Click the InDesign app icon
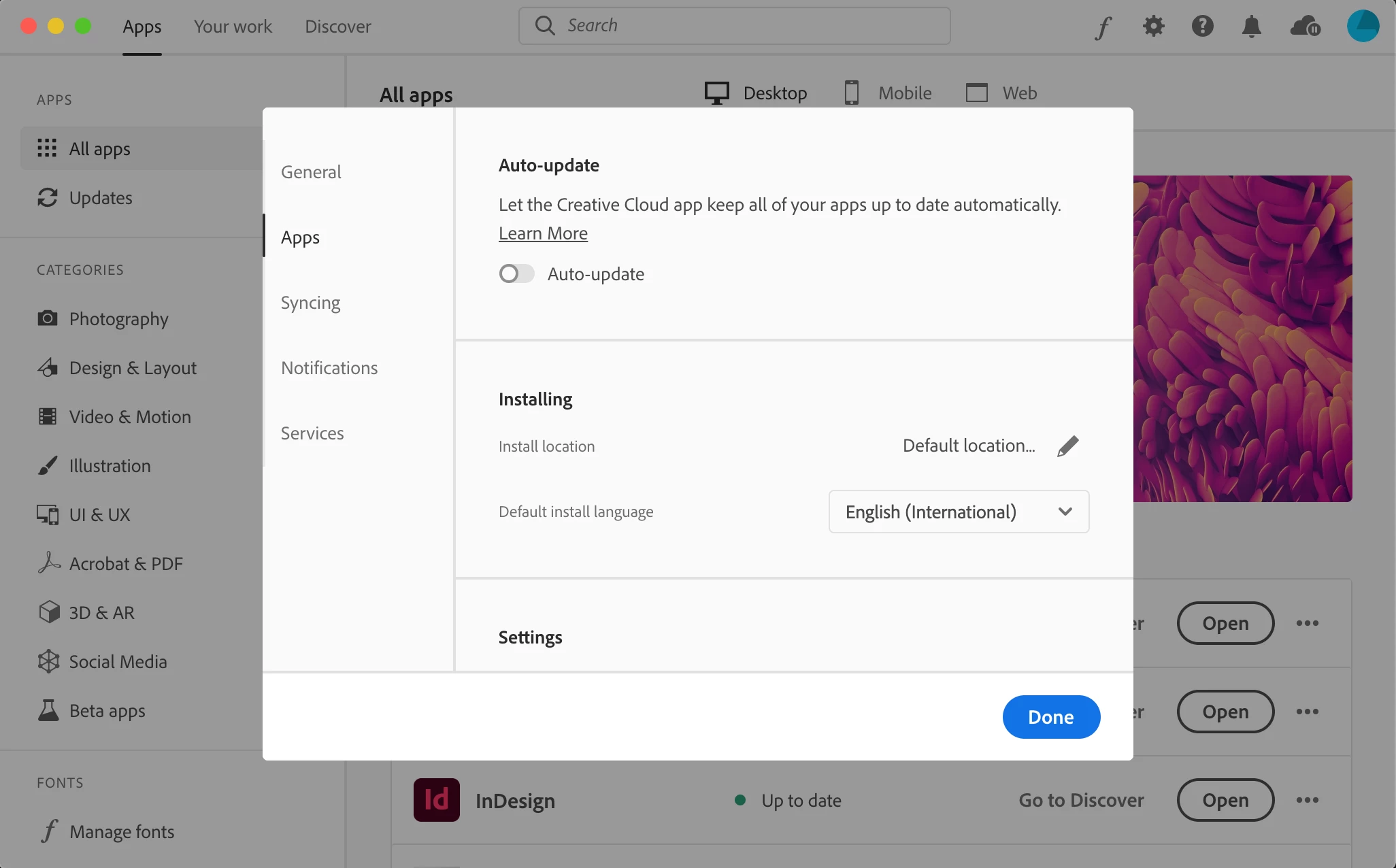This screenshot has height=868, width=1396. click(436, 800)
